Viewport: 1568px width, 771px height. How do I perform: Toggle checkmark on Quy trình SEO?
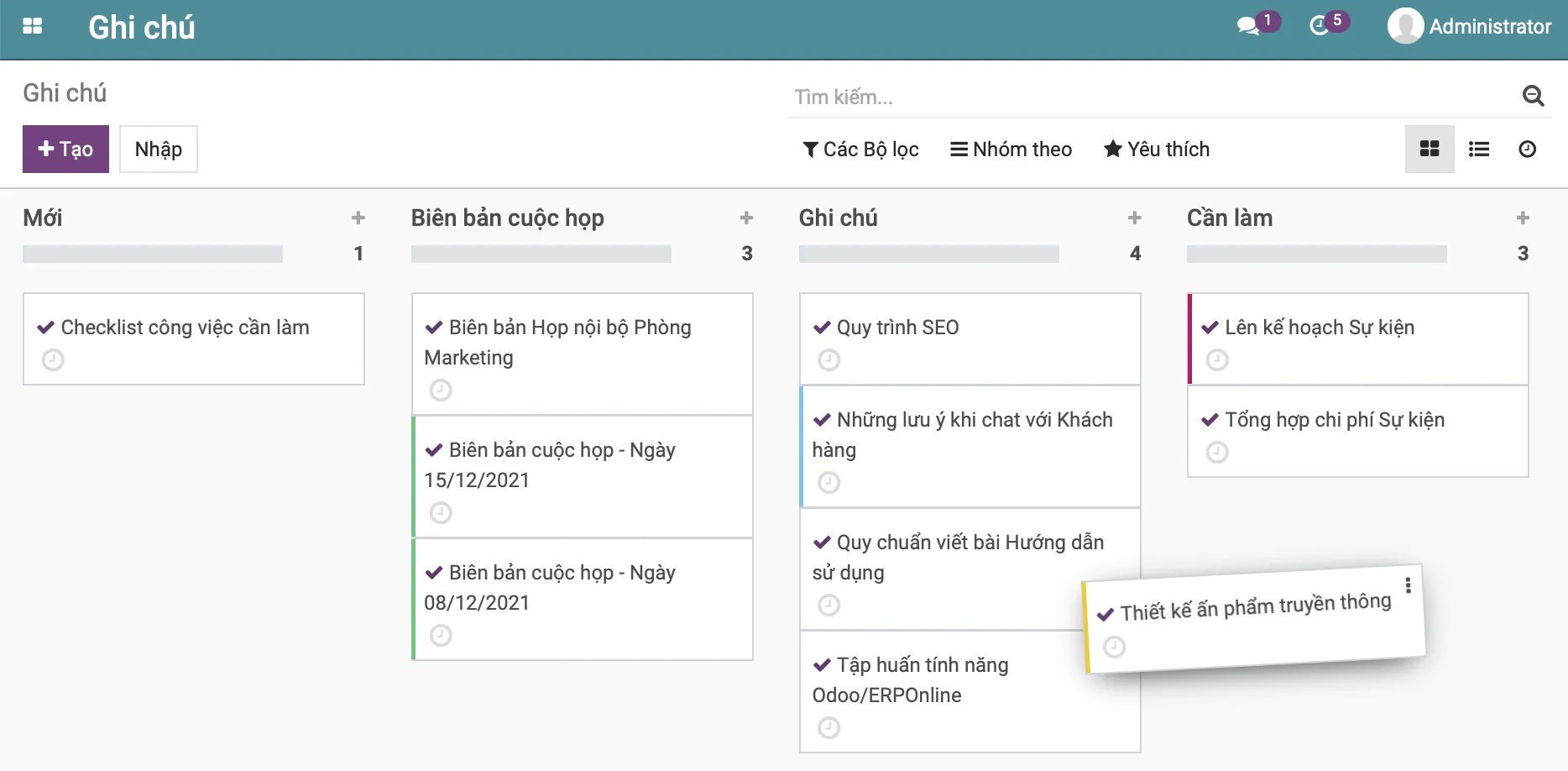[822, 328]
